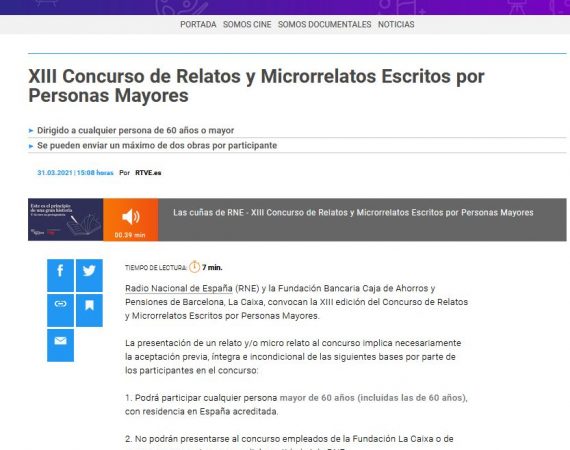
Task: Open the PORTADA menu item
Action: (x=198, y=24)
